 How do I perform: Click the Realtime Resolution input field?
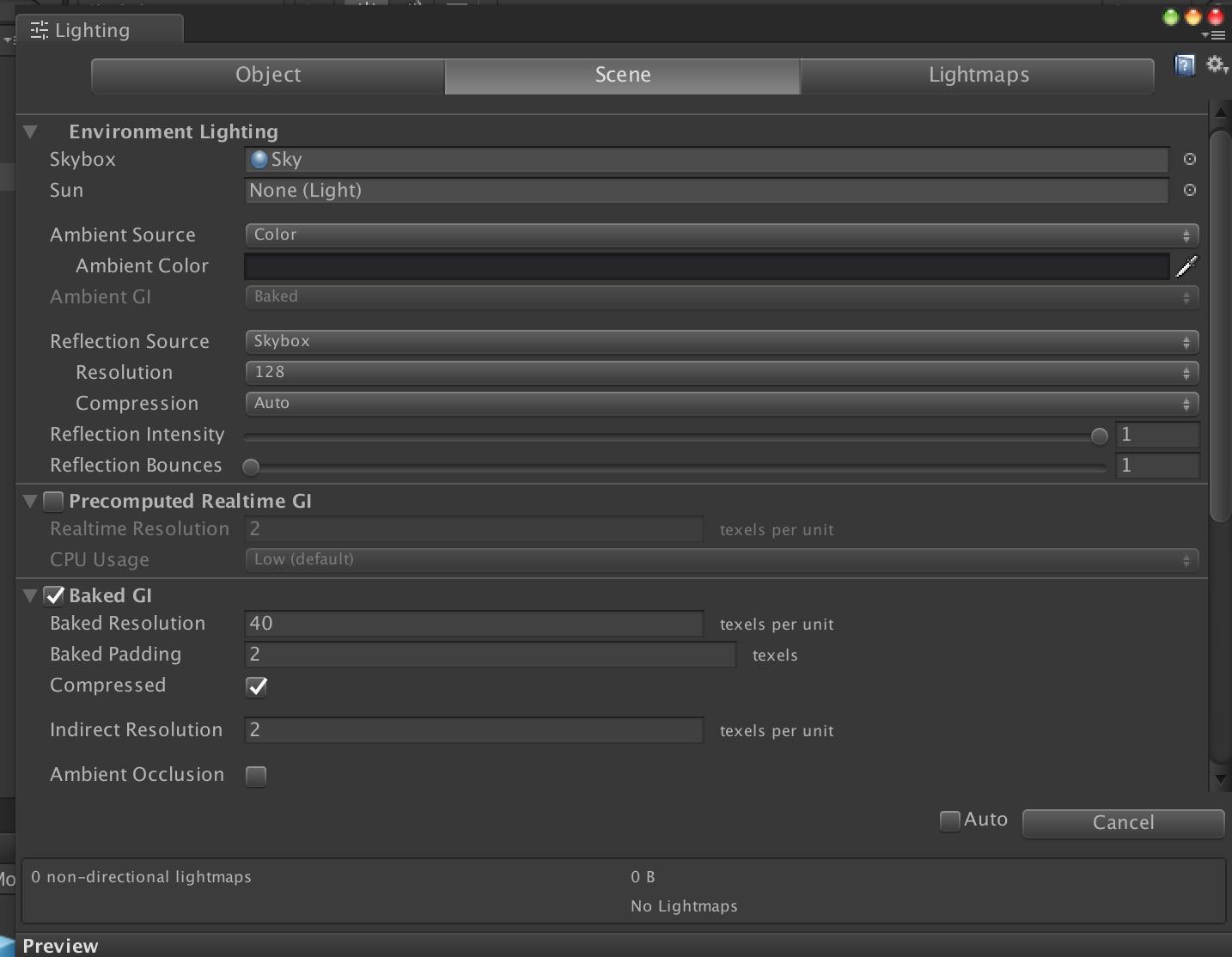point(474,528)
